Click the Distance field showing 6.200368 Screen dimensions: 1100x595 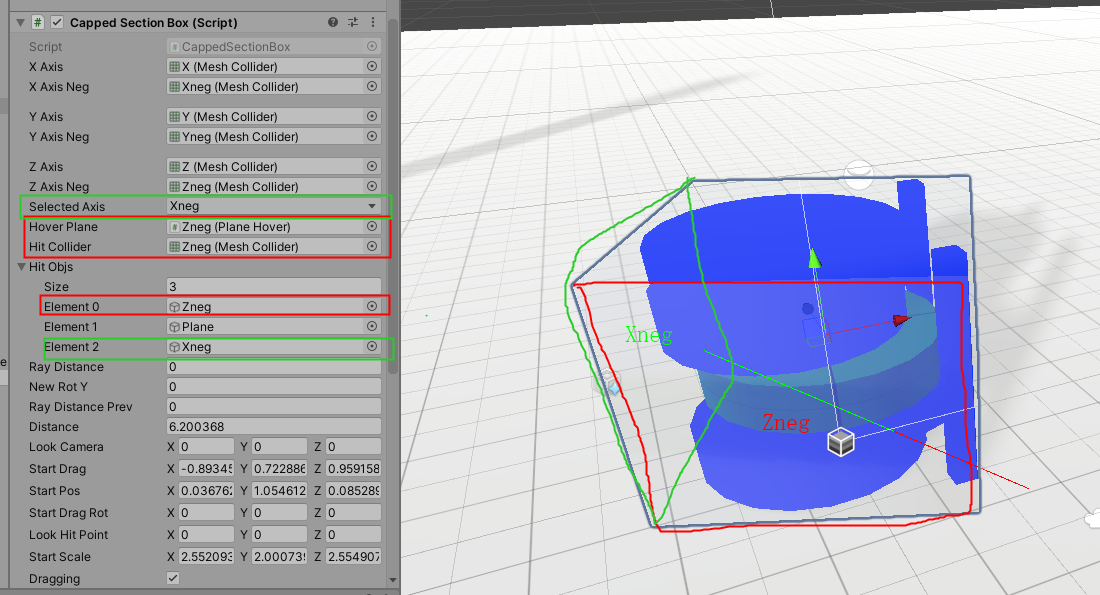pos(273,426)
